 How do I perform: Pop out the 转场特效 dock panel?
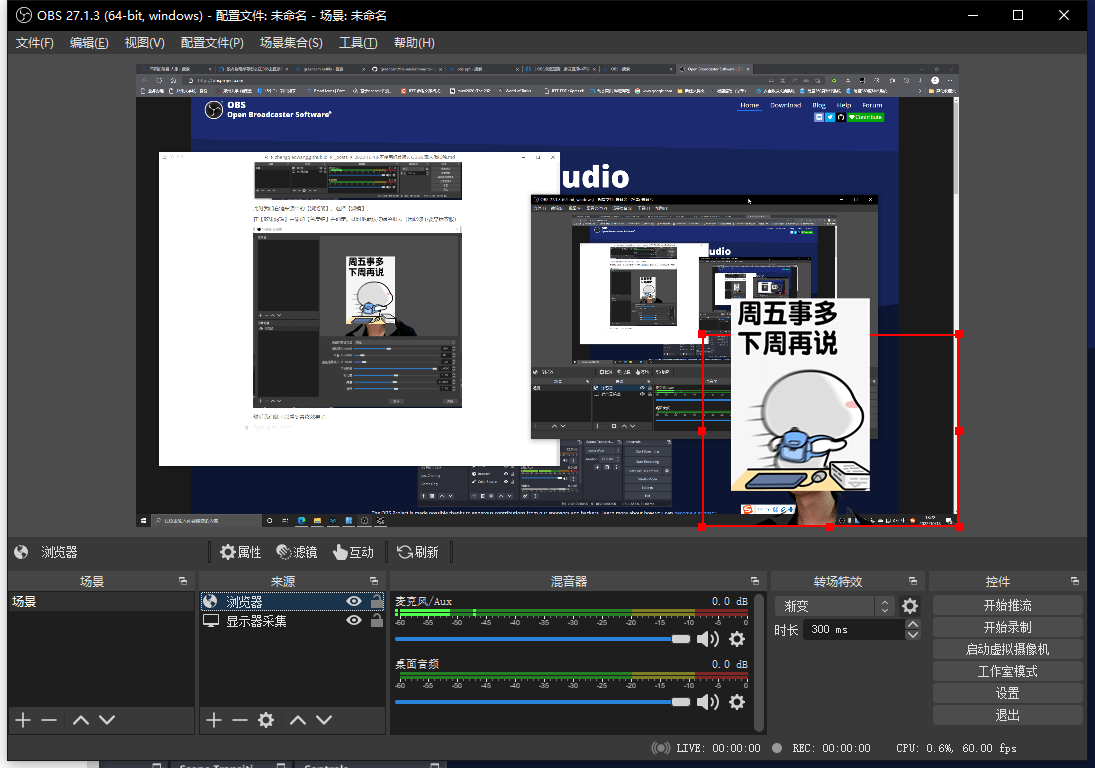[913, 581]
